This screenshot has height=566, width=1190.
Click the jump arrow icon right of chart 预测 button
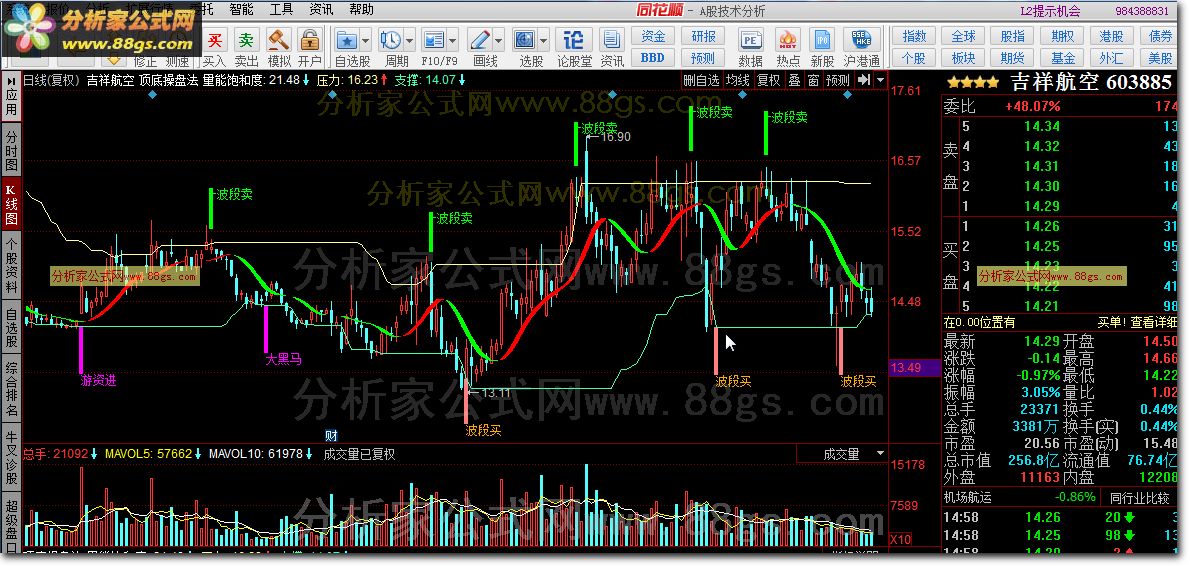(864, 80)
